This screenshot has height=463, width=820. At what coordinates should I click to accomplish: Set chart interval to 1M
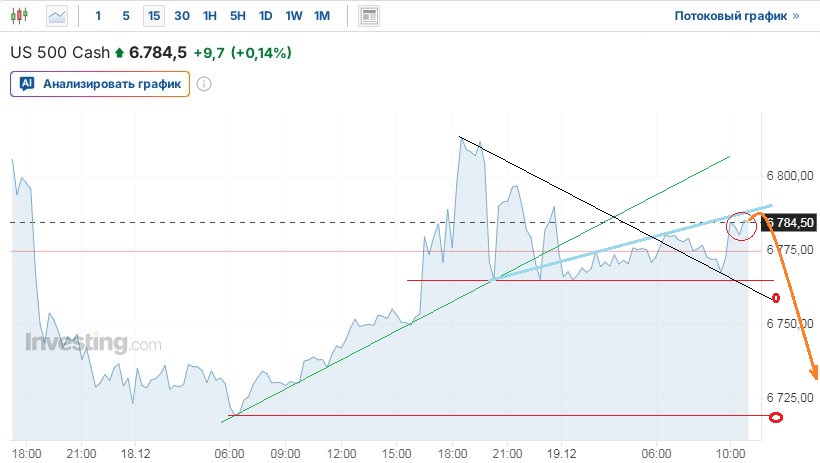tap(321, 16)
